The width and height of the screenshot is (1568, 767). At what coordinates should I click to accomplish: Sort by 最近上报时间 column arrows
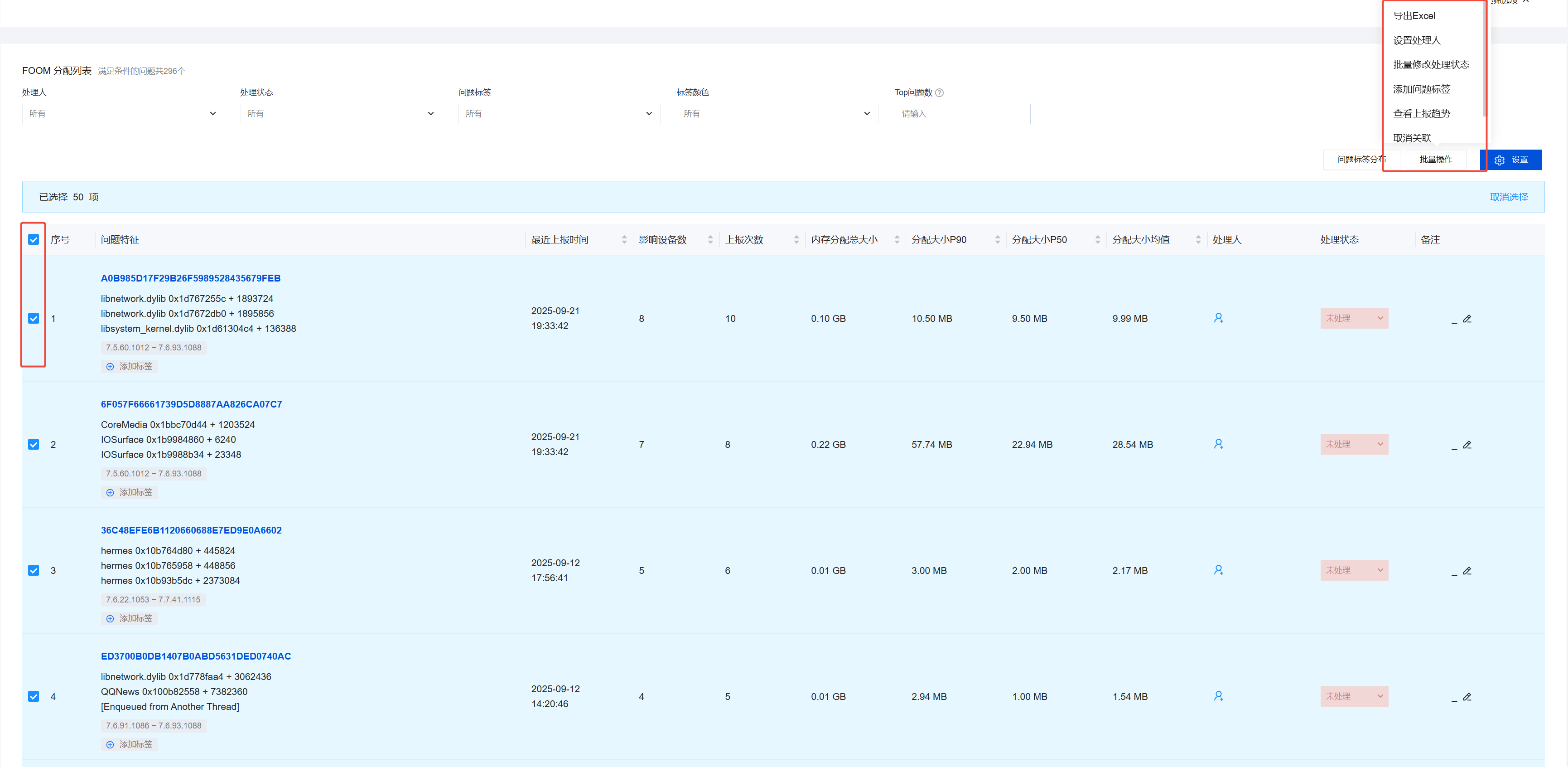[x=624, y=240]
